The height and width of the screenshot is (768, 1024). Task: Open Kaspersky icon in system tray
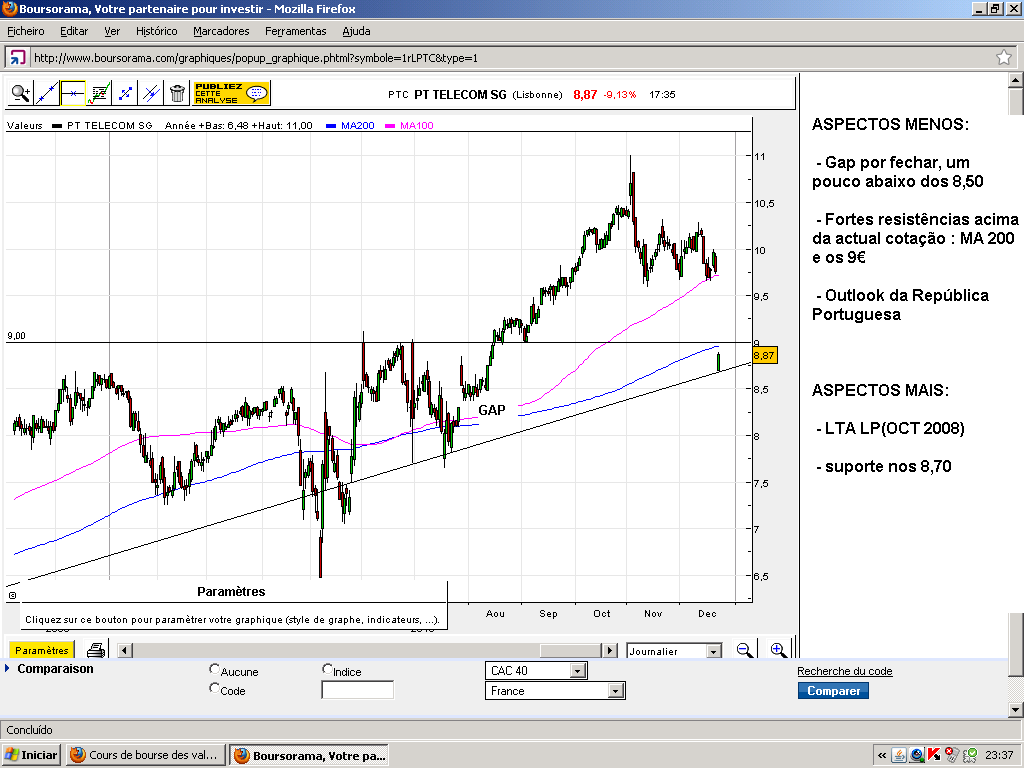934,756
